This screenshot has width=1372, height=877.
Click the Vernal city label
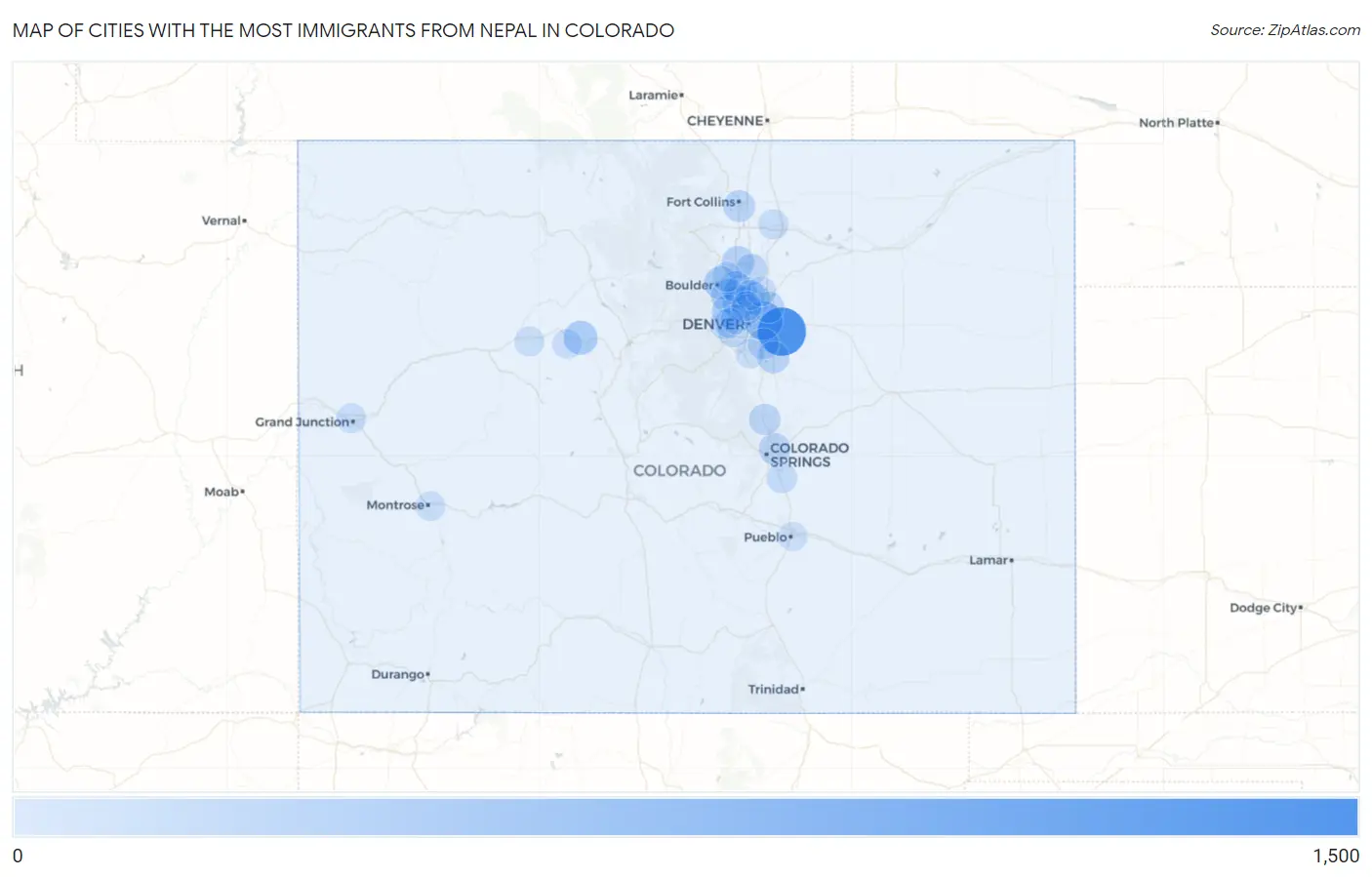click(x=223, y=220)
